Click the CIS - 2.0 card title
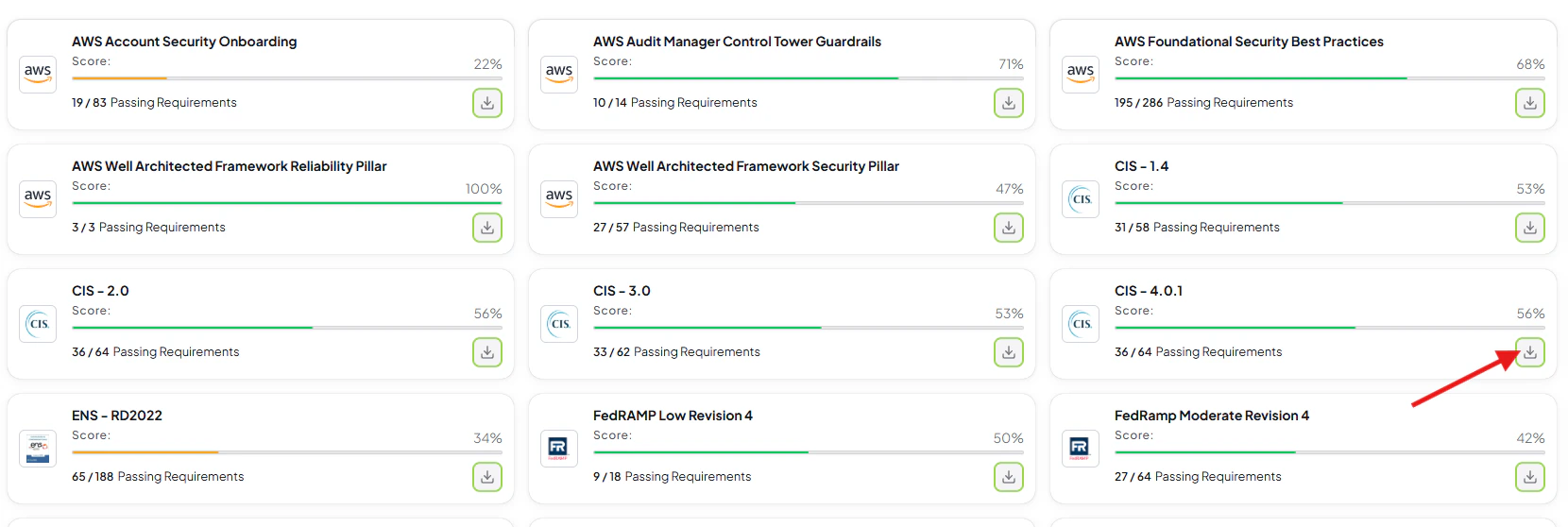This screenshot has height=527, width=1568. click(x=100, y=291)
